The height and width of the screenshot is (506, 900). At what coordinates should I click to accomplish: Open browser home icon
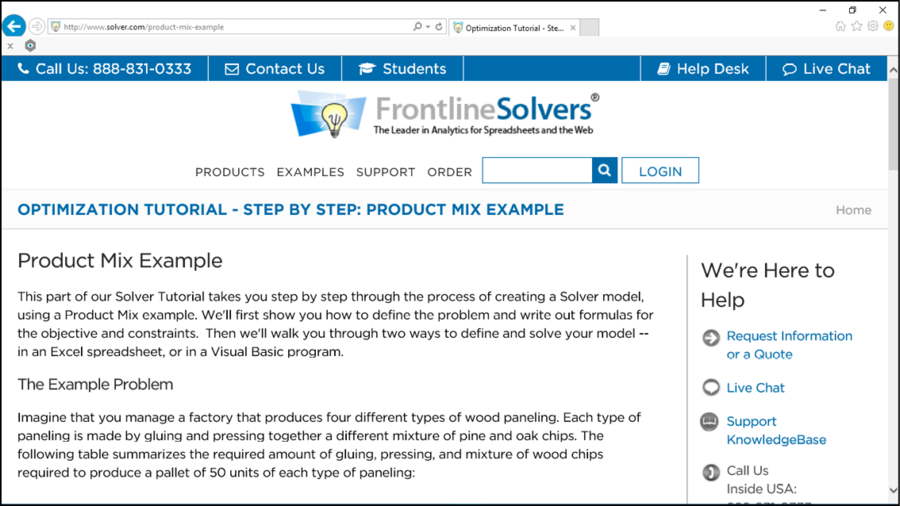pyautogui.click(x=840, y=26)
